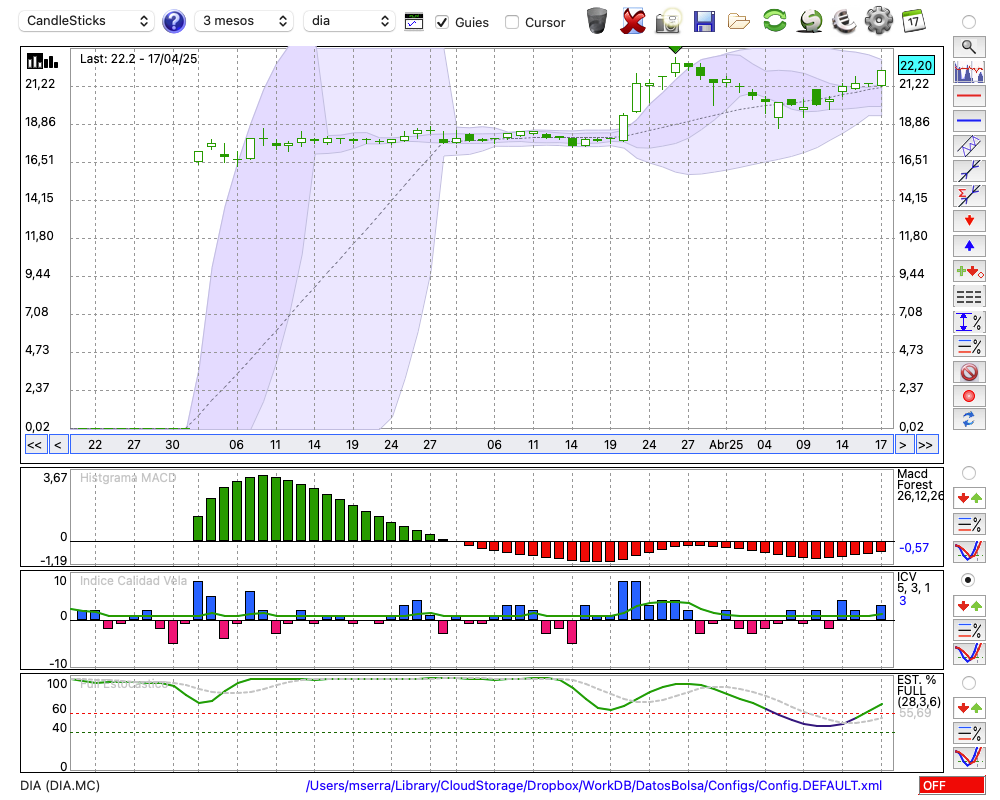Jump to chart start with << button
Image resolution: width=1000 pixels, height=800 pixels.
coord(35,445)
